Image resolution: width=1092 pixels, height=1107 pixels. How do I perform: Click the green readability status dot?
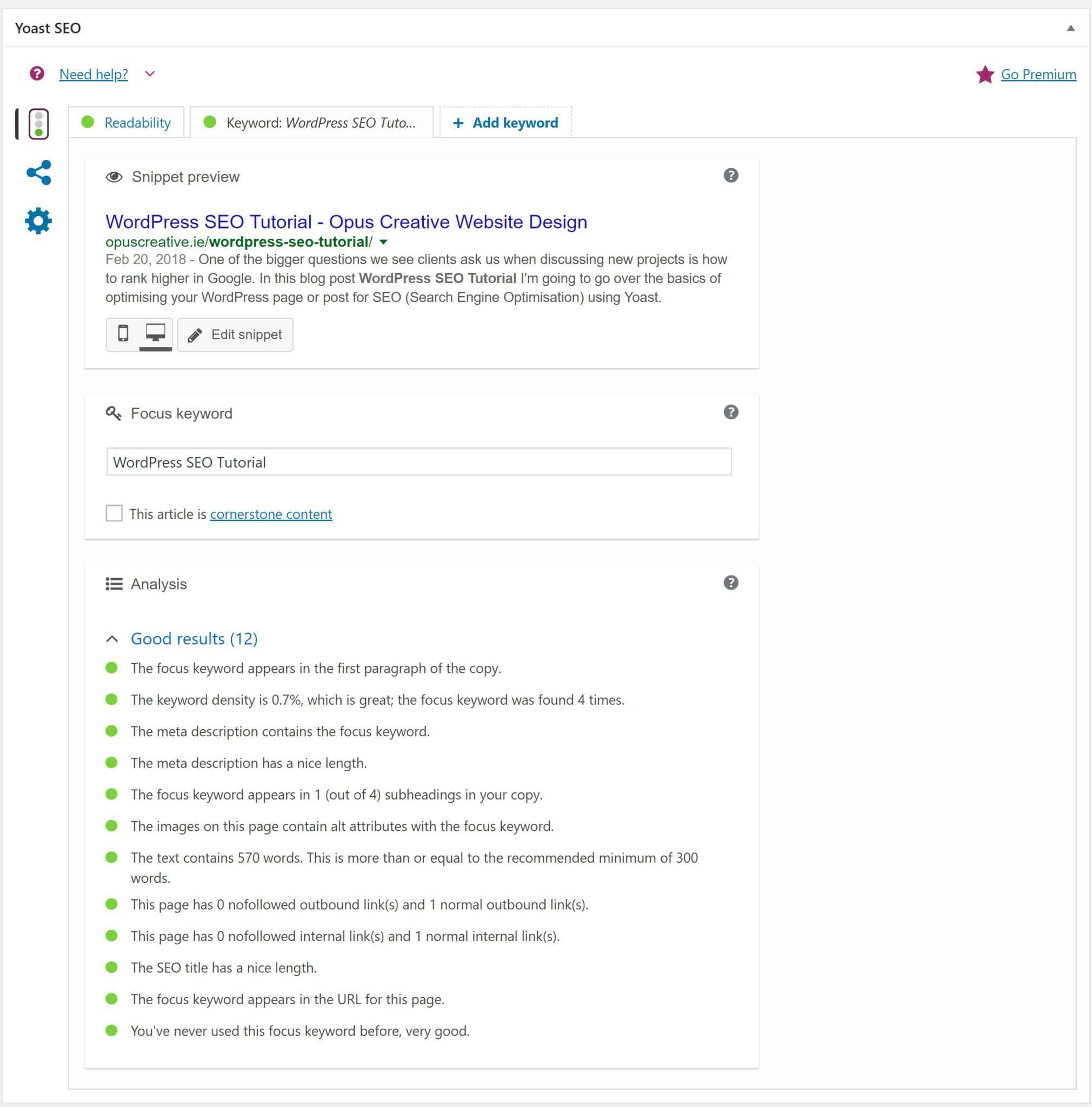coord(88,122)
